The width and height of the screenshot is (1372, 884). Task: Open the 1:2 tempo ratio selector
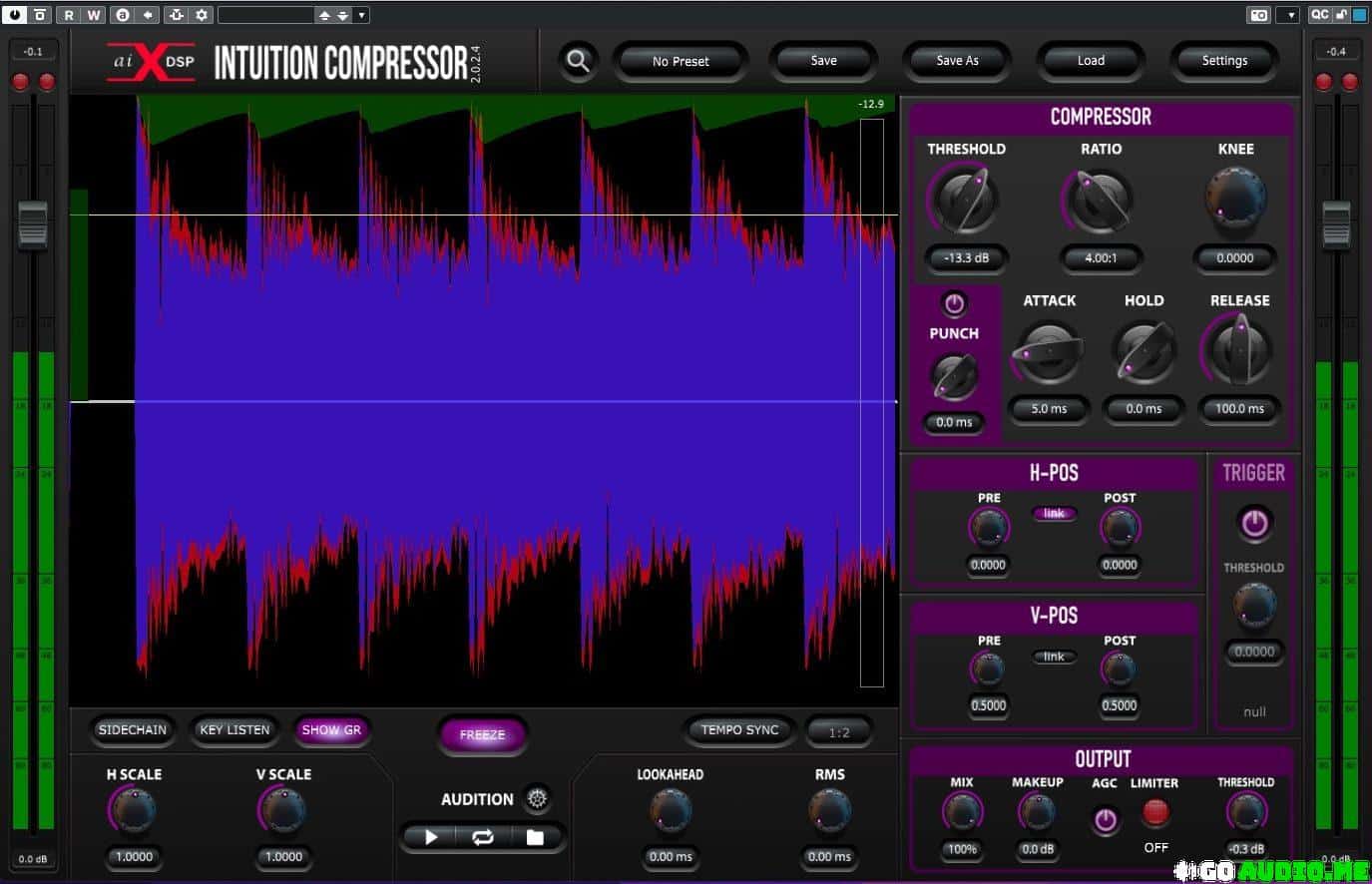839,732
